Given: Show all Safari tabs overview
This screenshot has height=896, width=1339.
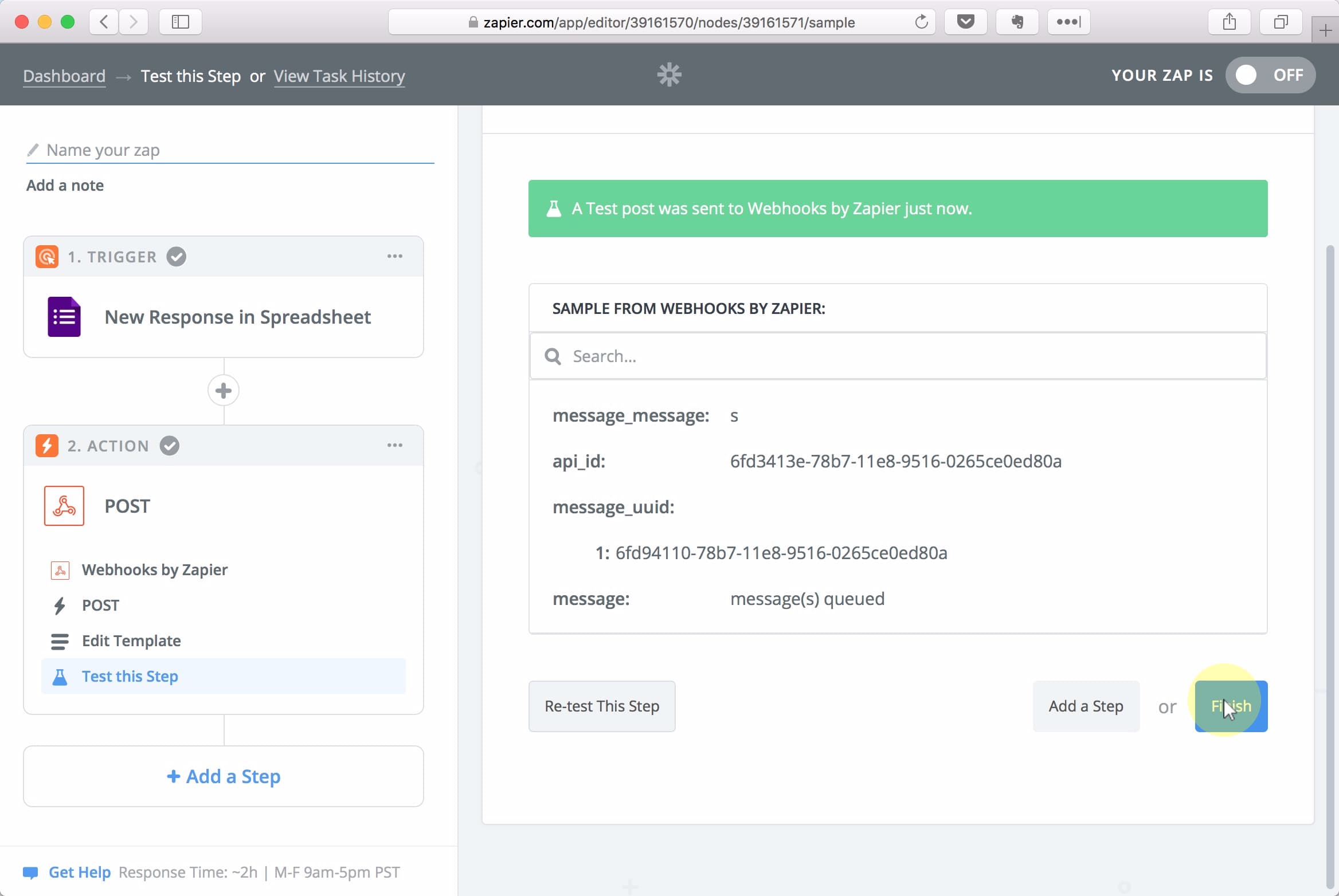Looking at the screenshot, I should coord(1281,22).
